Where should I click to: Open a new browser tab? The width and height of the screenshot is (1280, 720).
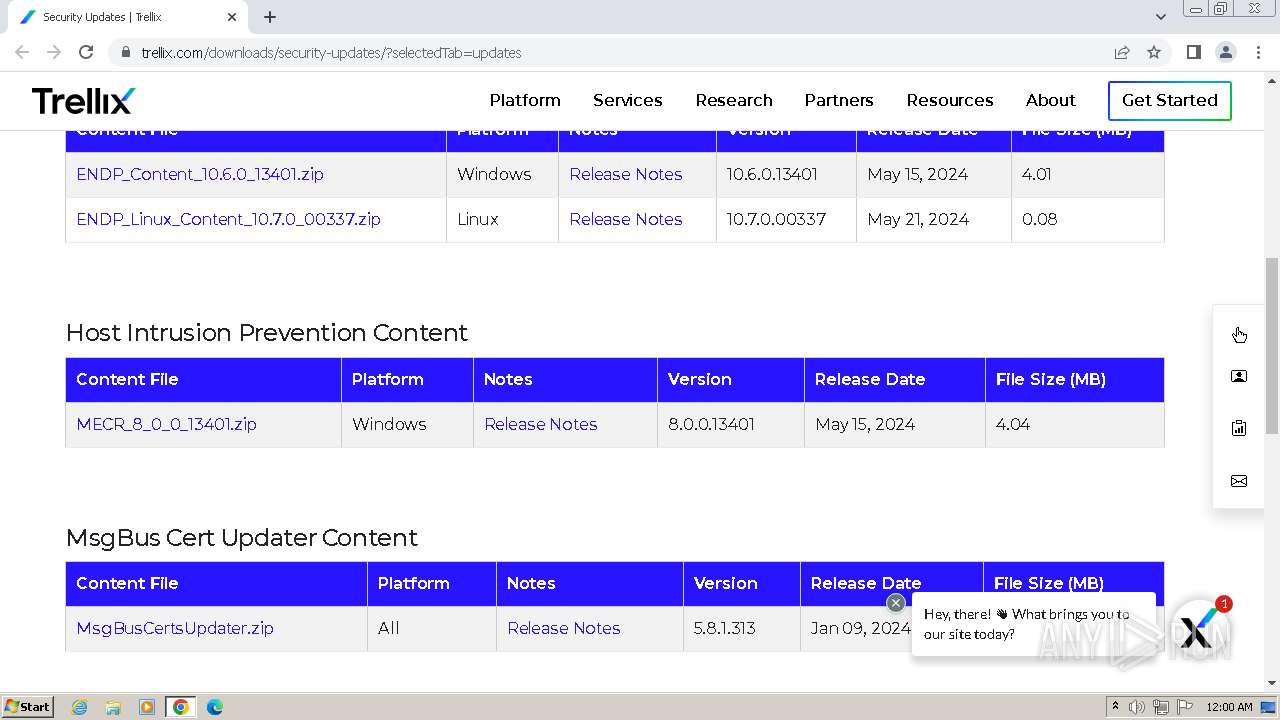pos(270,17)
